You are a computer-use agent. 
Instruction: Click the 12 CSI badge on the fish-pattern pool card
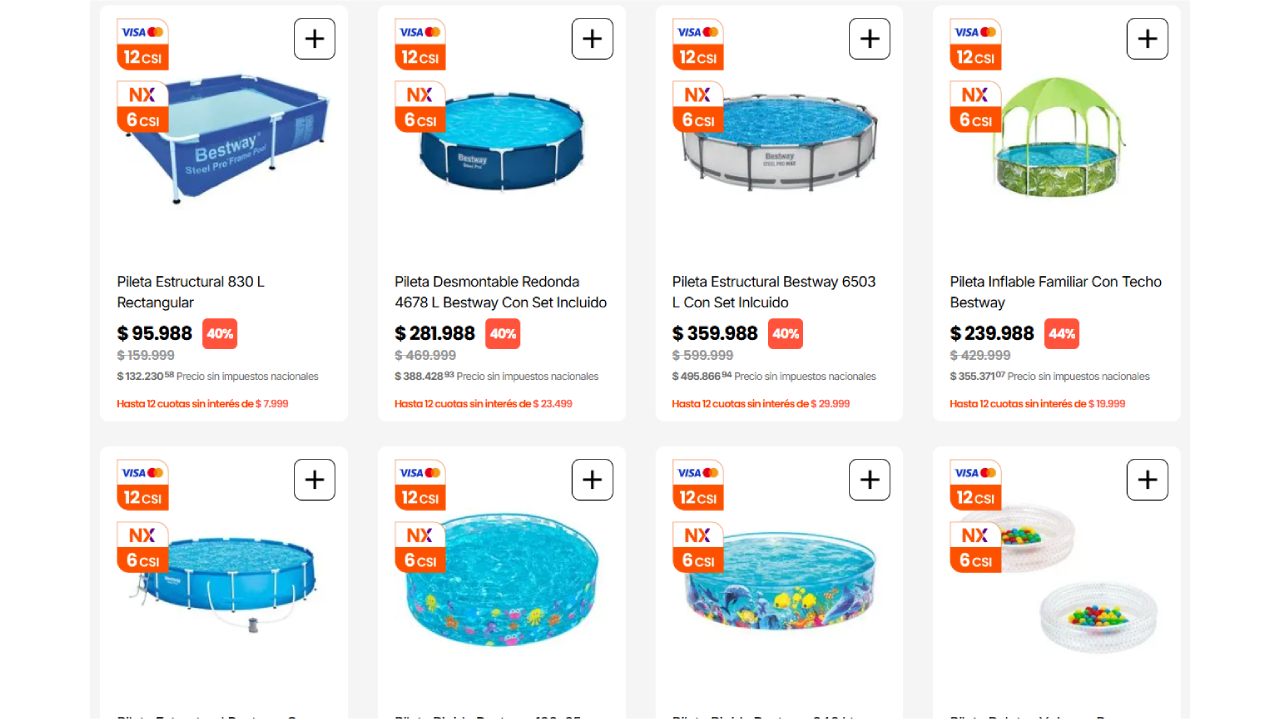point(697,497)
